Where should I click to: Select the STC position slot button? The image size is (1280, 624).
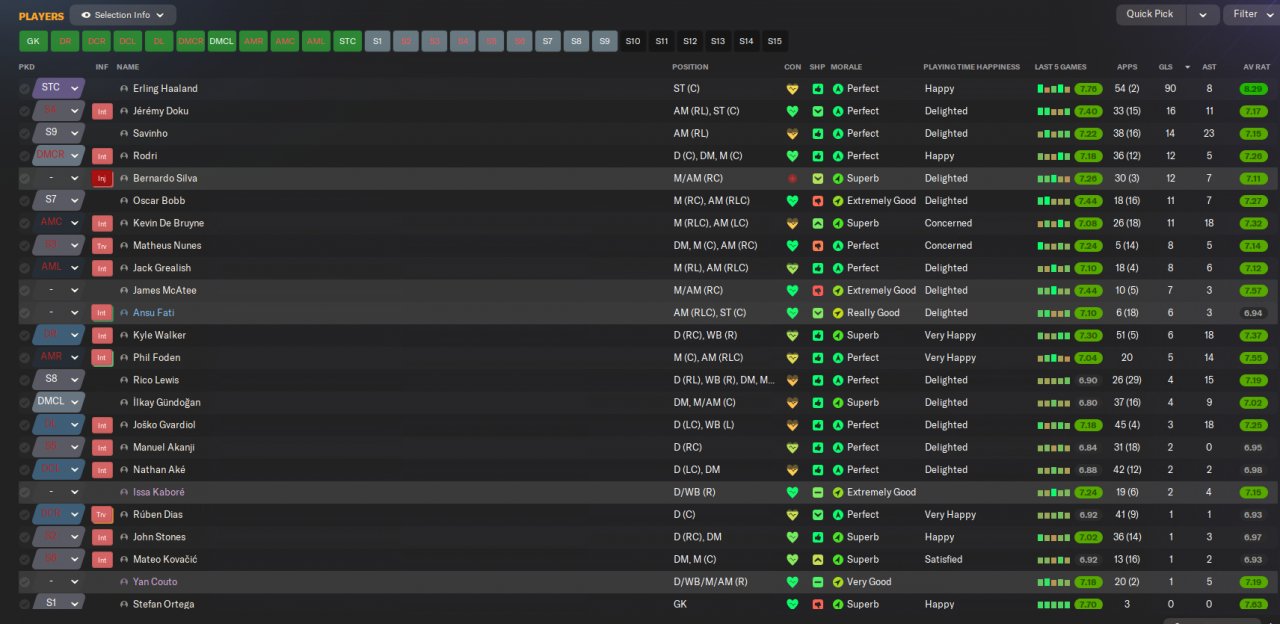(347, 41)
